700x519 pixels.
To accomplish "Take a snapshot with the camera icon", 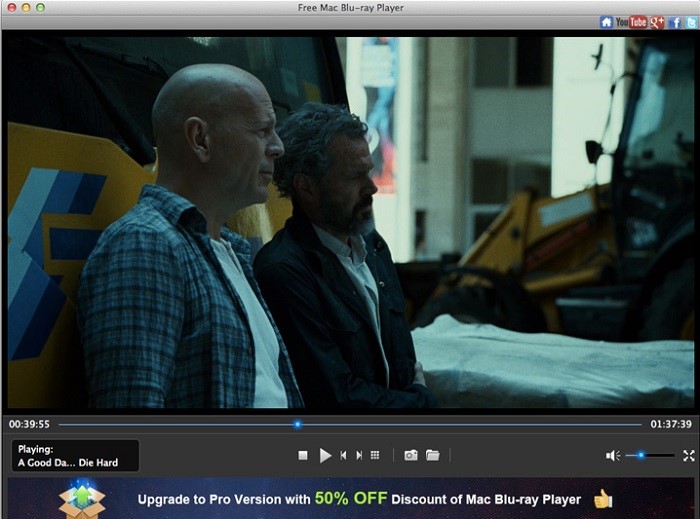I will (411, 455).
